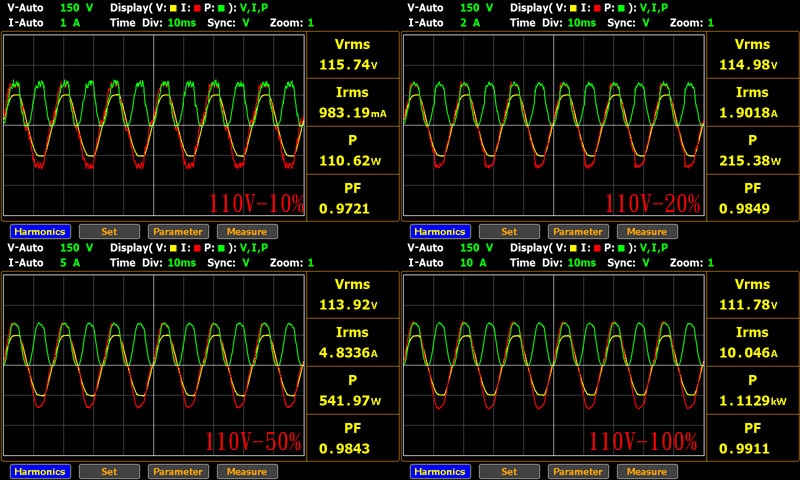Image resolution: width=800 pixels, height=480 pixels.
Task: Click the Irms 4.8336A reading
Action: pyautogui.click(x=353, y=342)
